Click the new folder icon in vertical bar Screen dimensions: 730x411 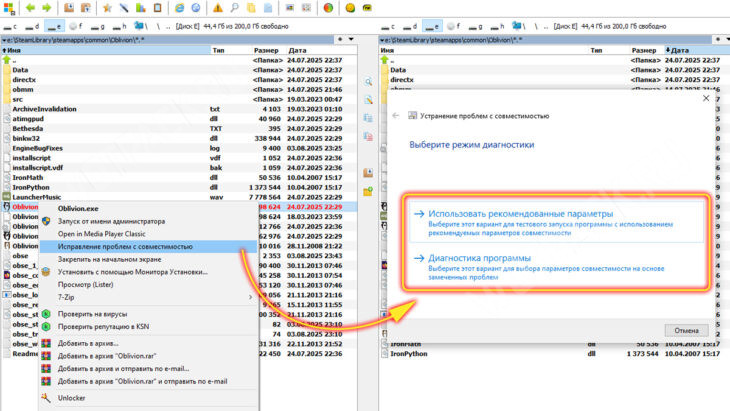click(x=368, y=191)
